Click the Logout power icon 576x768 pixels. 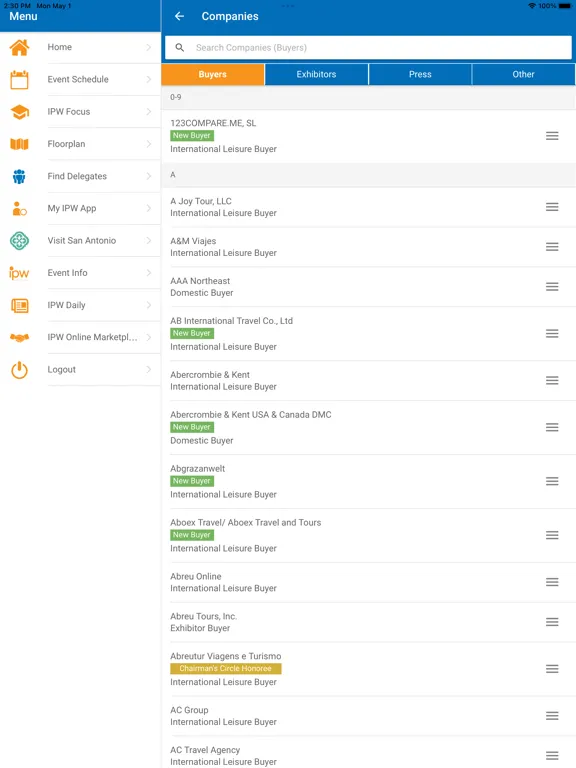pos(20,370)
